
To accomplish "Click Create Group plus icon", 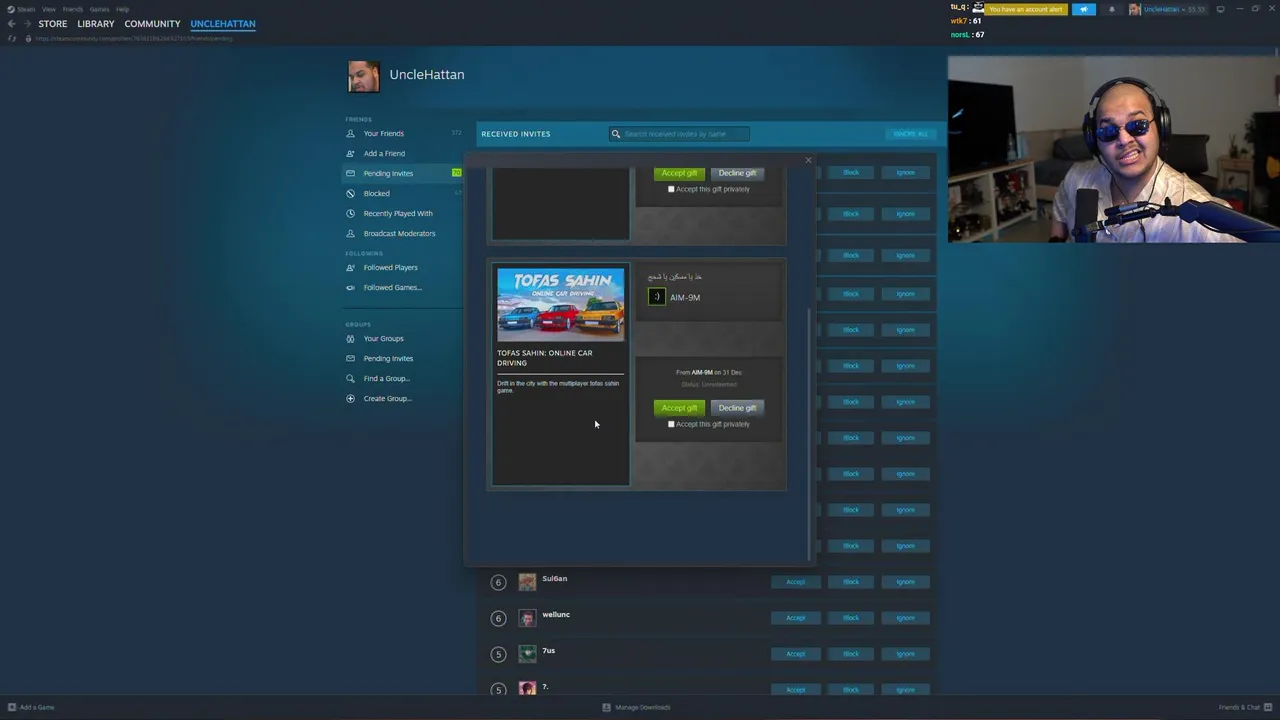I will 350,398.
